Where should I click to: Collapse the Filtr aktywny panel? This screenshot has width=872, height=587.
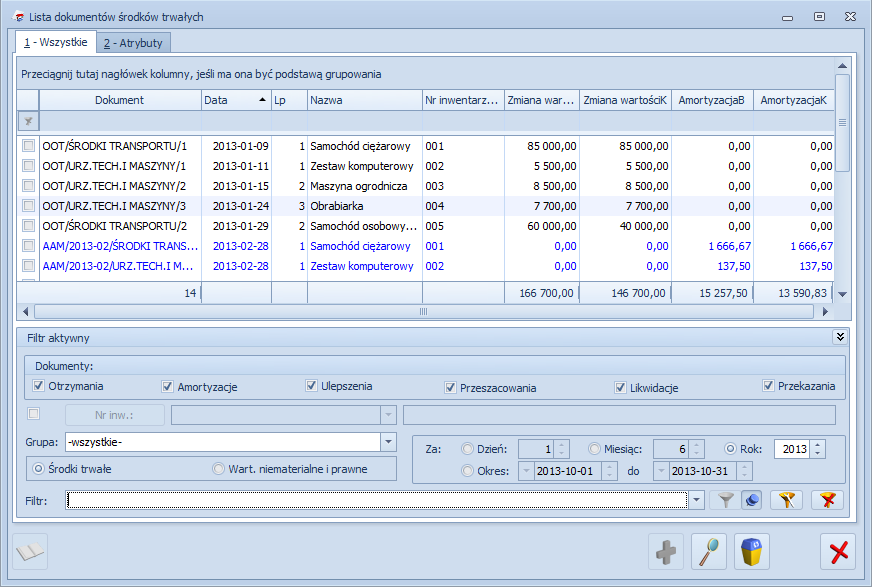[840, 337]
